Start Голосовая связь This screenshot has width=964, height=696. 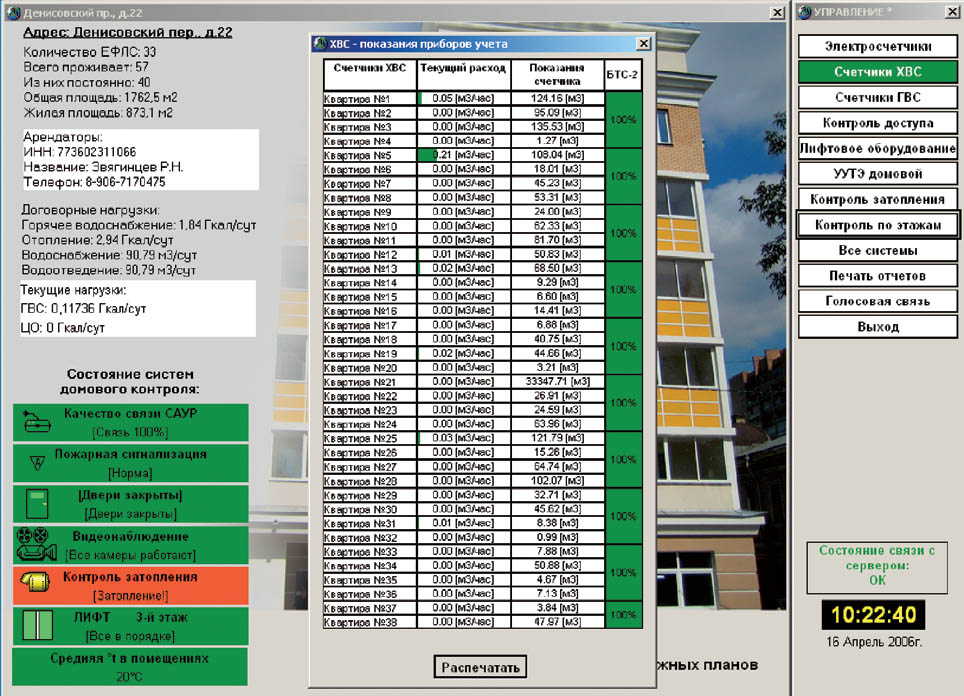[x=878, y=301]
